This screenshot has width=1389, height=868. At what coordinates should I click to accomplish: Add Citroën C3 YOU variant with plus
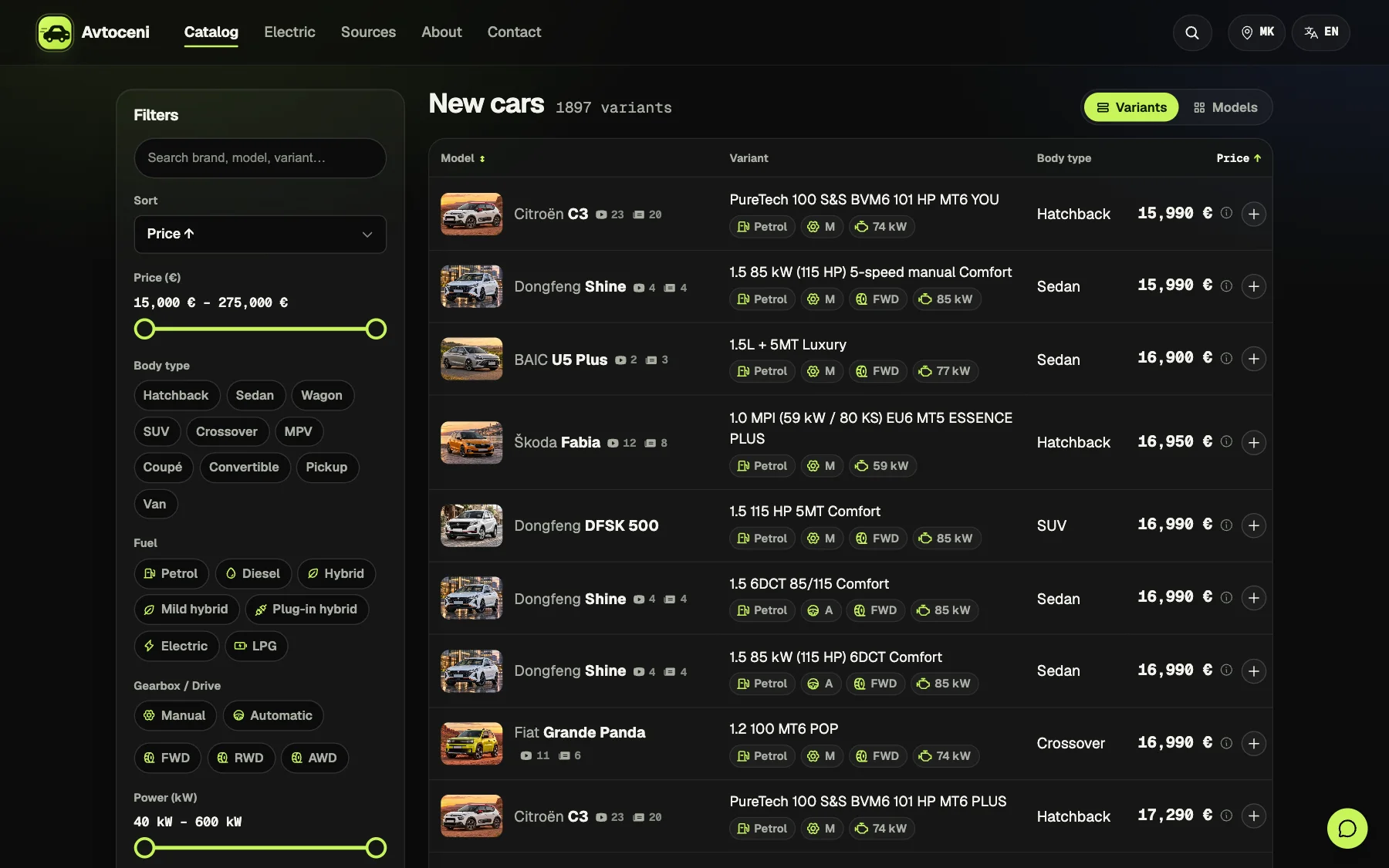coord(1254,214)
